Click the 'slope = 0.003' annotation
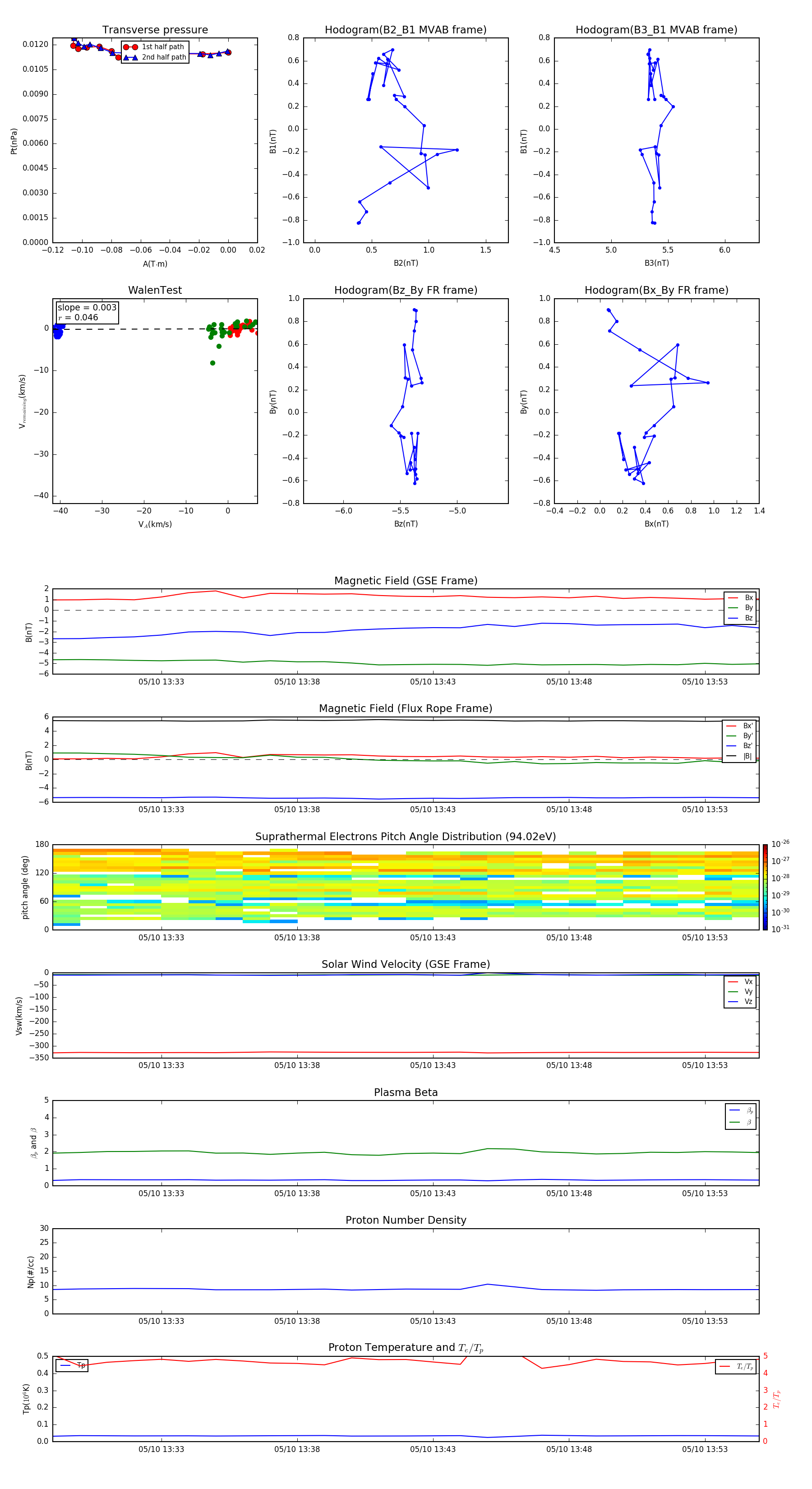The width and height of the screenshot is (812, 1489). pyautogui.click(x=87, y=308)
